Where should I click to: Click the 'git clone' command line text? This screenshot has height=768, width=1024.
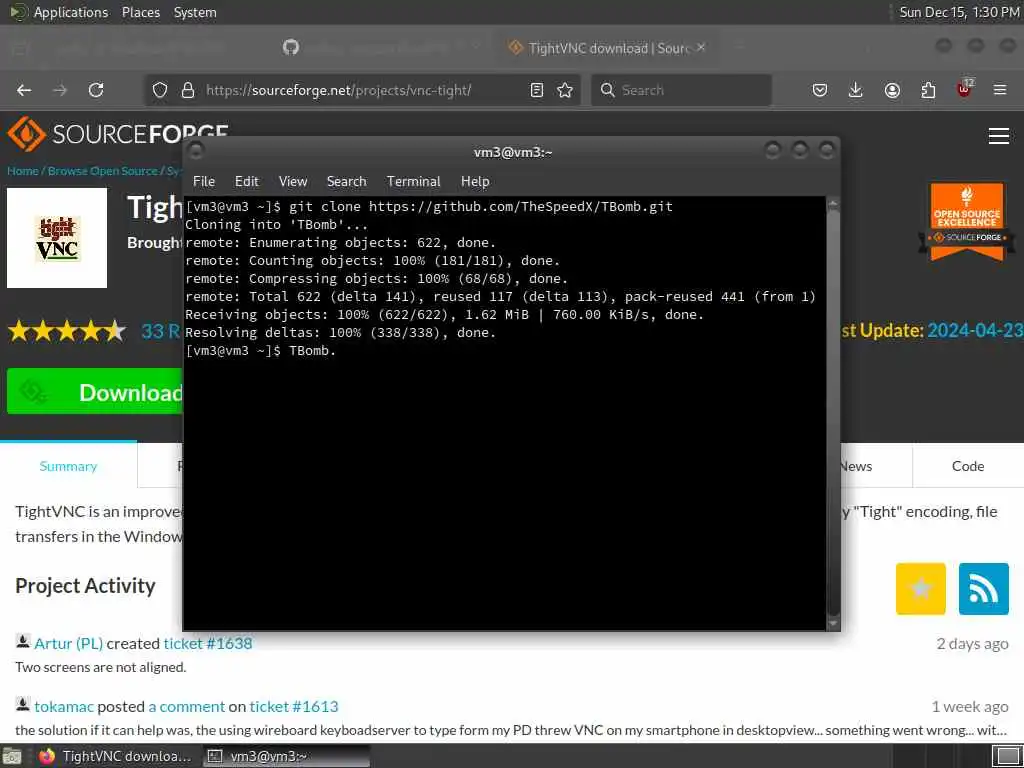click(x=481, y=206)
